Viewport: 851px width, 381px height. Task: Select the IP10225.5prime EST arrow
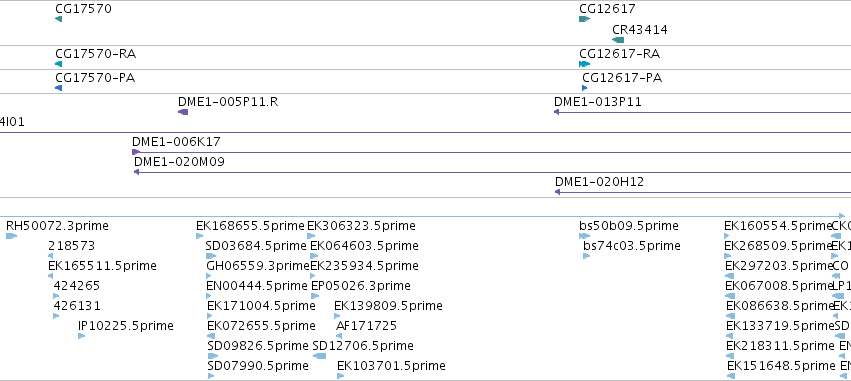(x=81, y=336)
